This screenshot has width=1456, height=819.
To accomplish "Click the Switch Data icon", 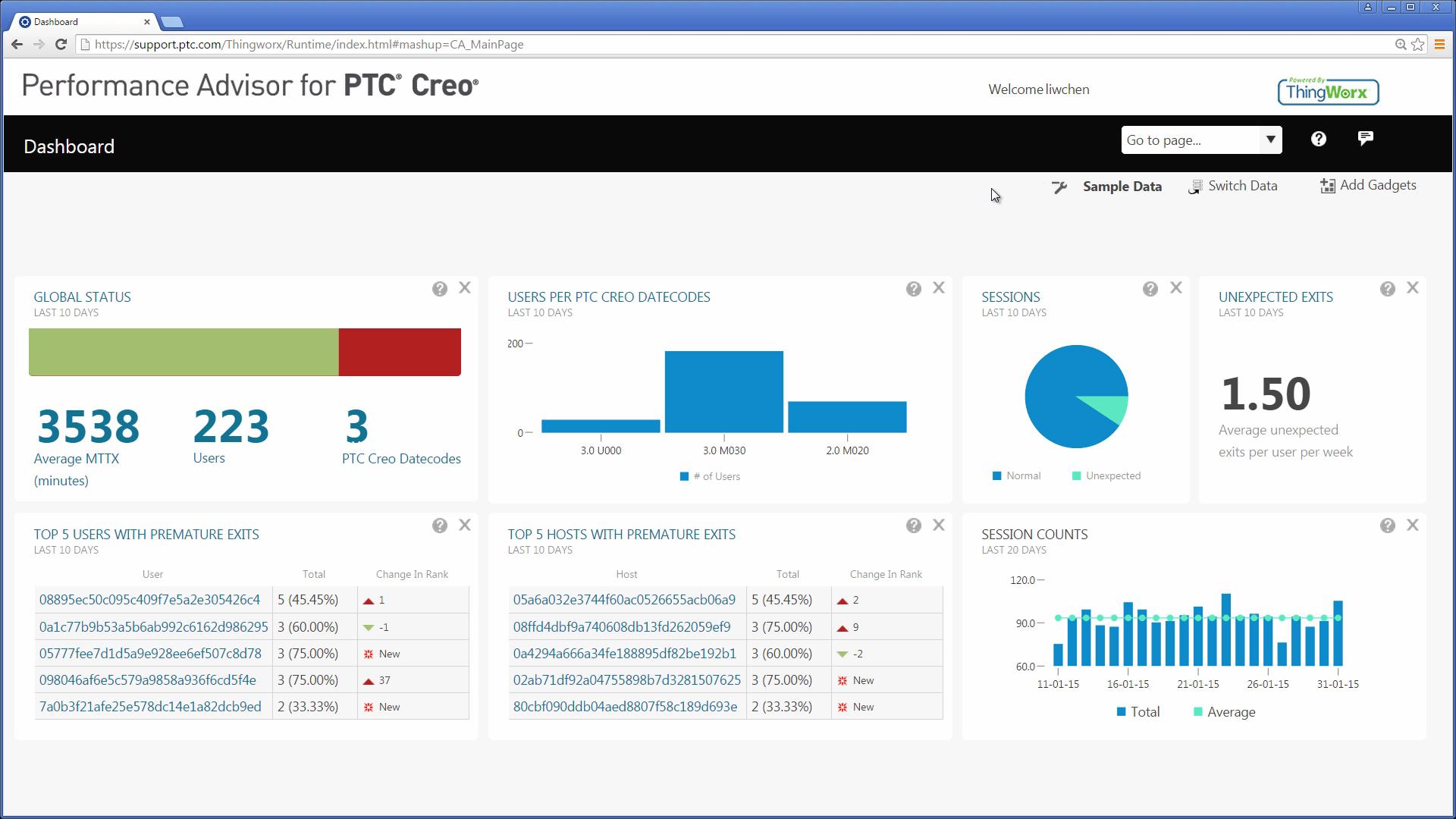I will (1195, 187).
